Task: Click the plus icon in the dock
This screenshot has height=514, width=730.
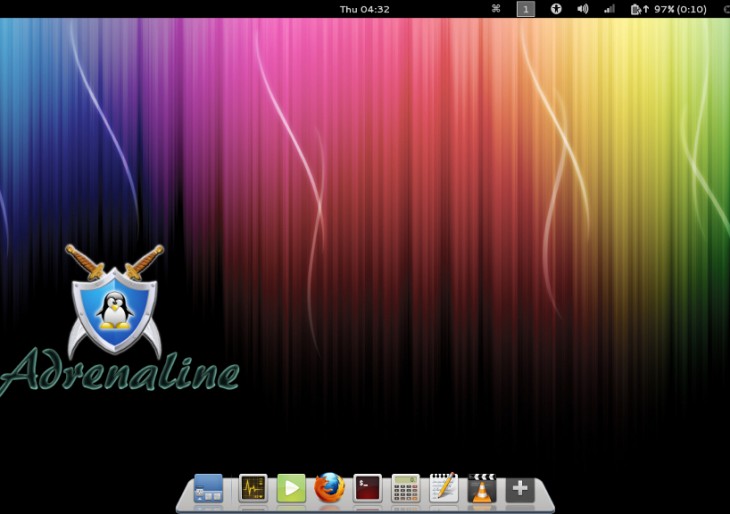Action: click(x=520, y=488)
